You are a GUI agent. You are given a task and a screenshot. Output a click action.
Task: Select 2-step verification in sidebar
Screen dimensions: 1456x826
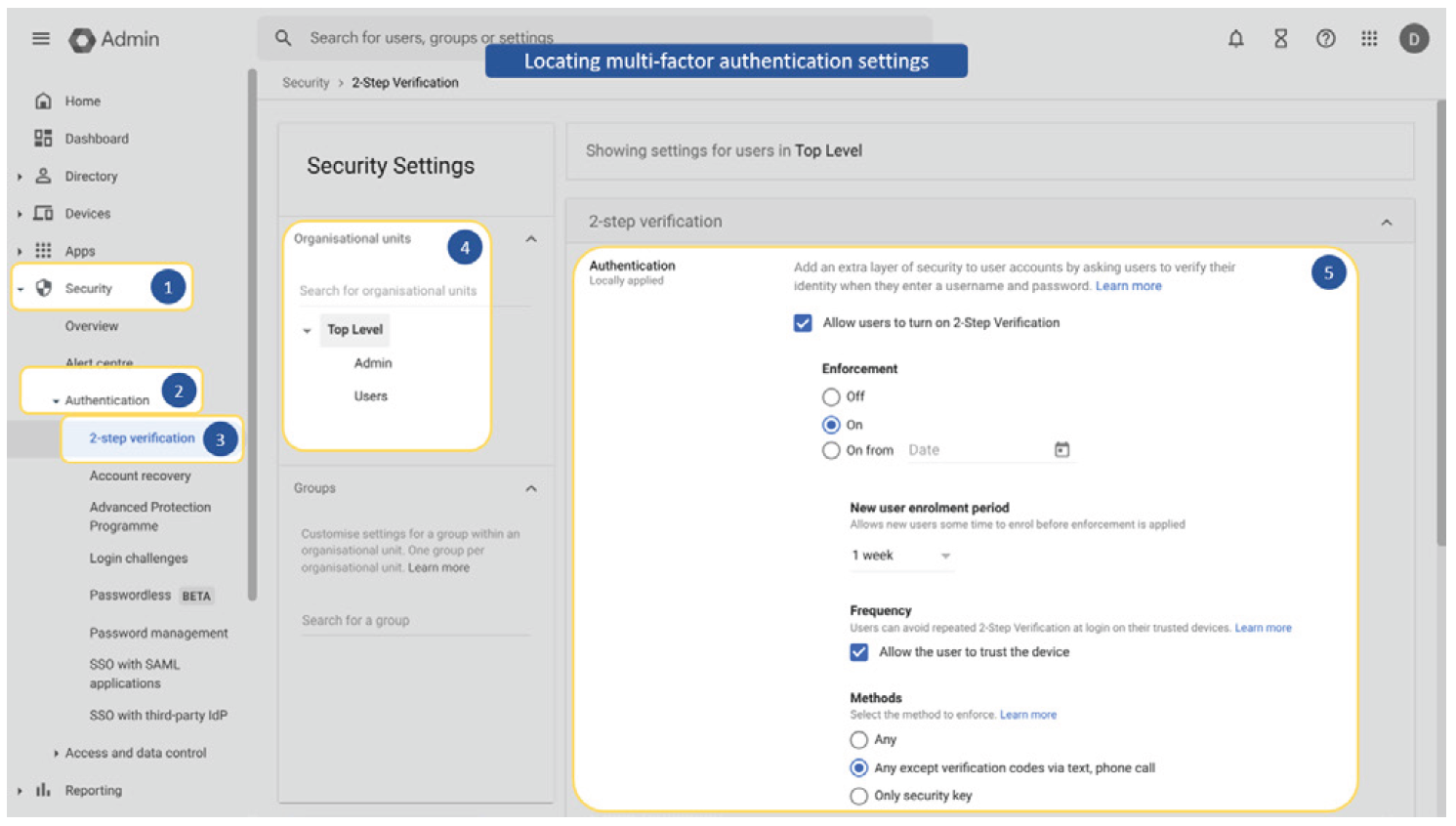pyautogui.click(x=143, y=438)
